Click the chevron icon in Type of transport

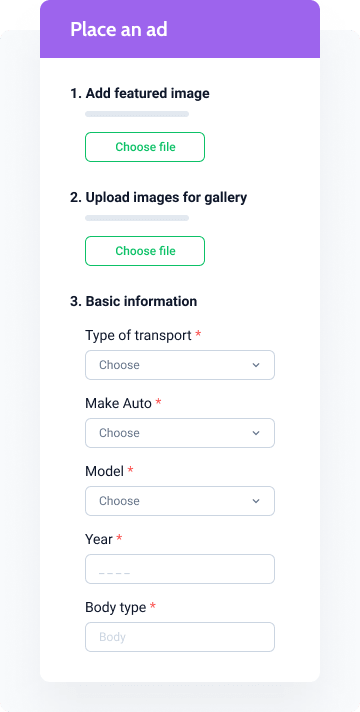[256, 365]
